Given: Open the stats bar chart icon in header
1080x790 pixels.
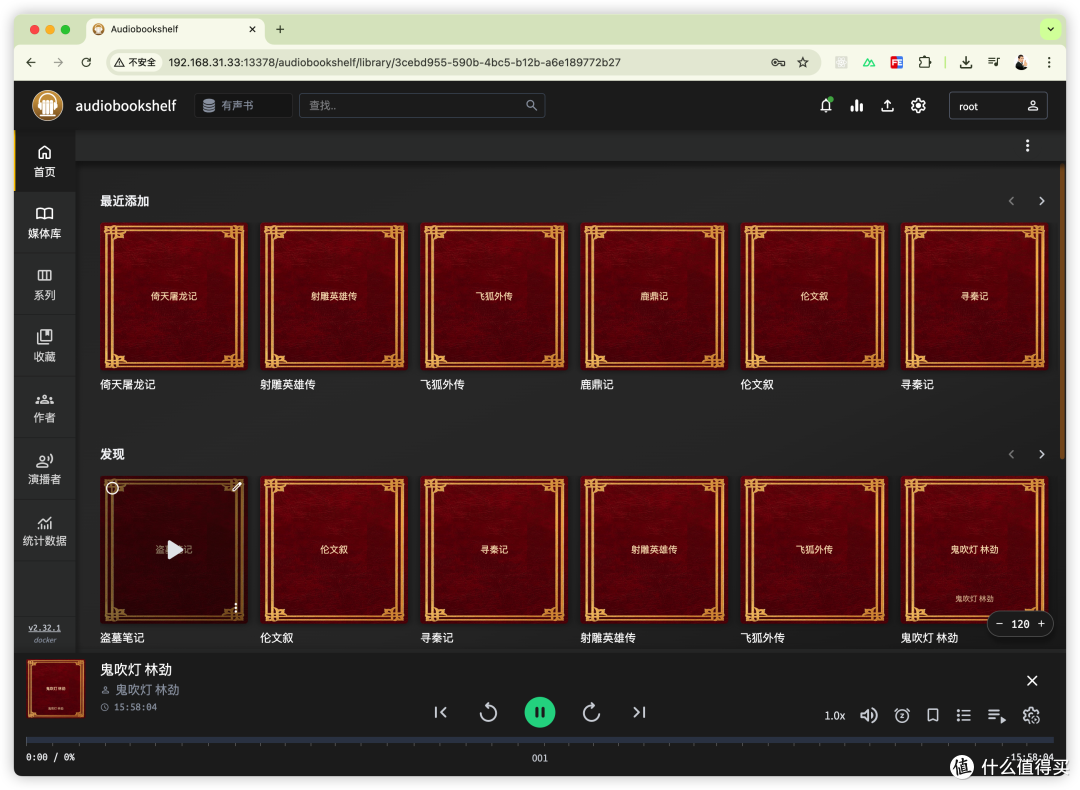Looking at the screenshot, I should pos(857,106).
